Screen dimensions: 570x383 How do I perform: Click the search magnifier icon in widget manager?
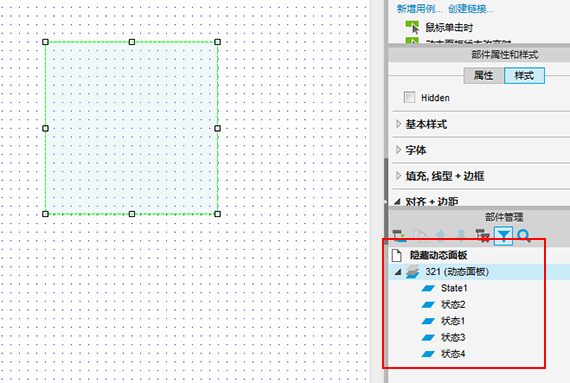[524, 236]
